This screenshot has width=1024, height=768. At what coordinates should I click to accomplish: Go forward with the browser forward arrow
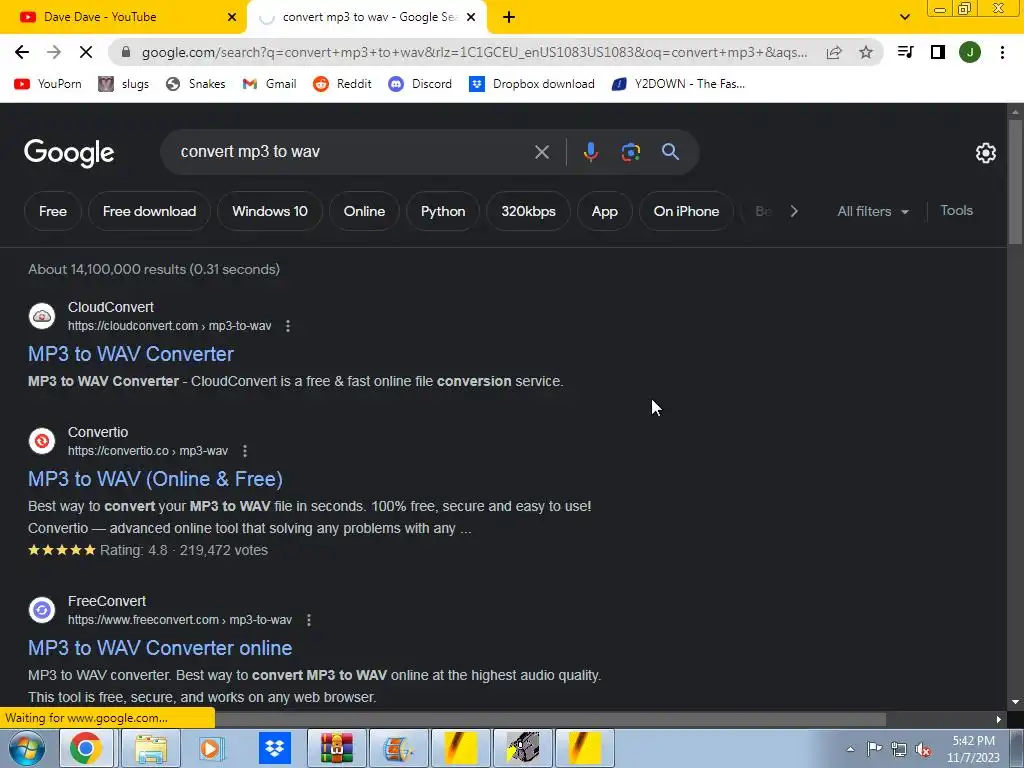tap(54, 52)
